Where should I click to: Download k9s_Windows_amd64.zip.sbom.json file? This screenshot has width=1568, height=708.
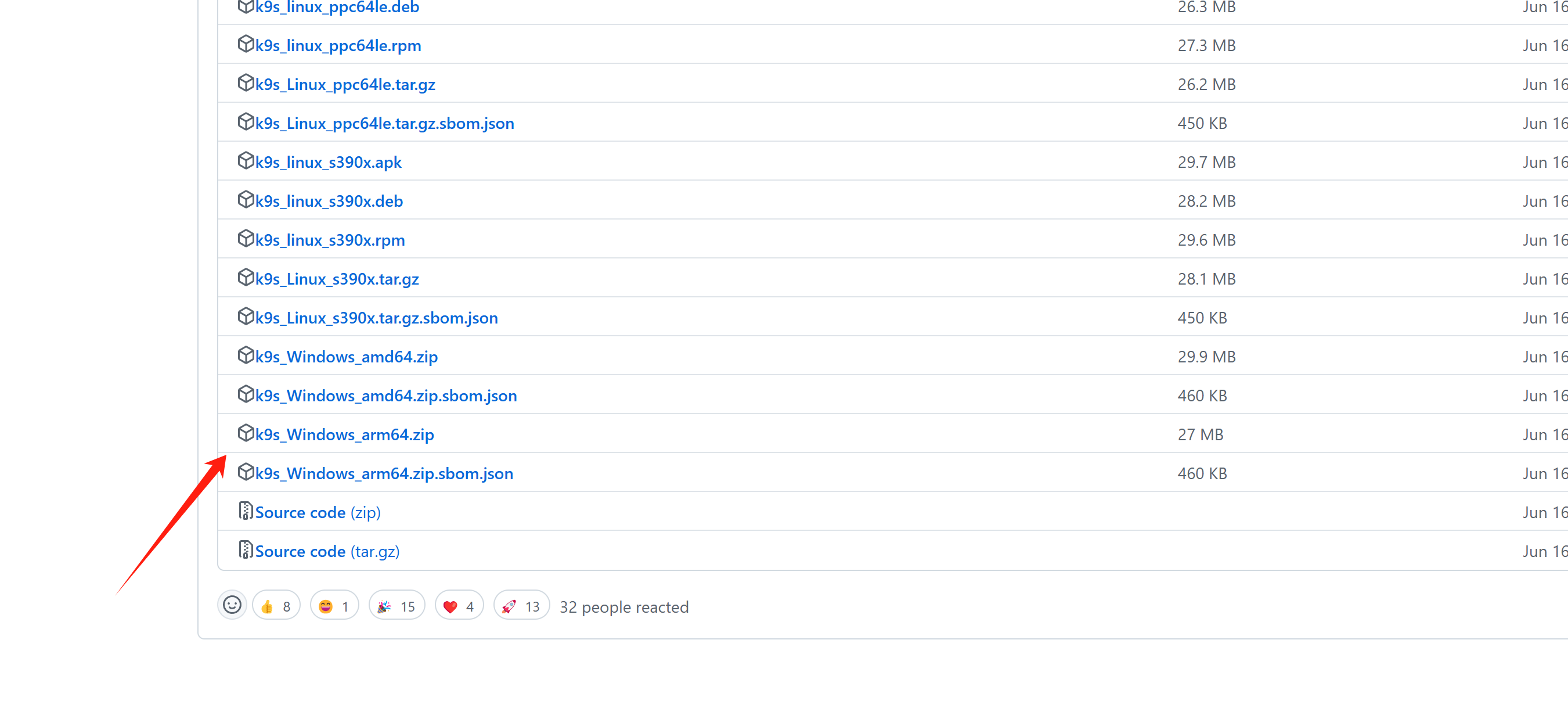click(386, 396)
